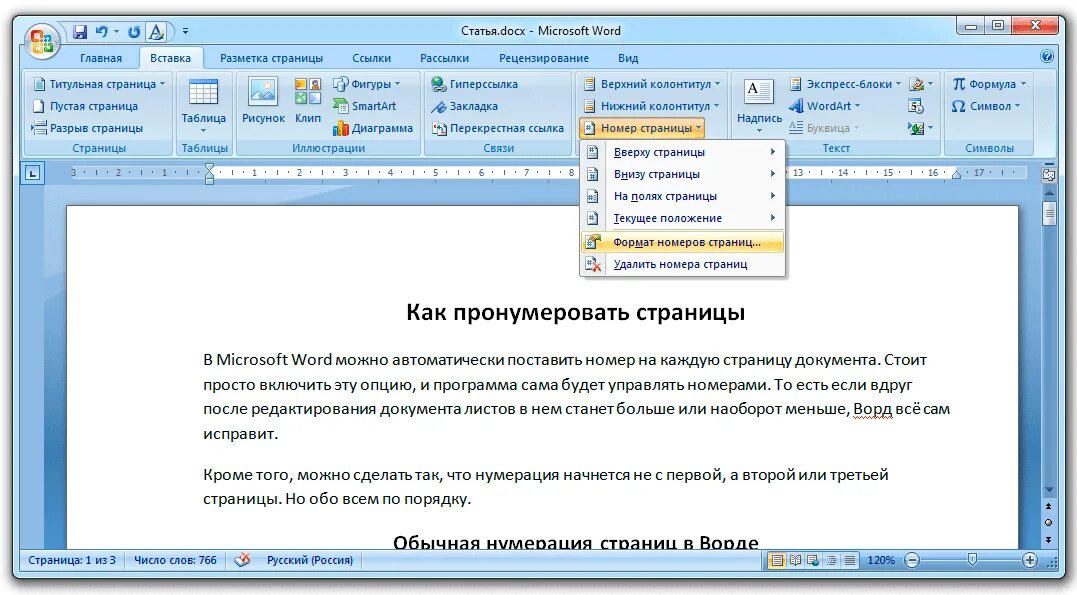Screen dimensions: 1077x595
Task: Click the zoom slider handle
Action: (972, 560)
